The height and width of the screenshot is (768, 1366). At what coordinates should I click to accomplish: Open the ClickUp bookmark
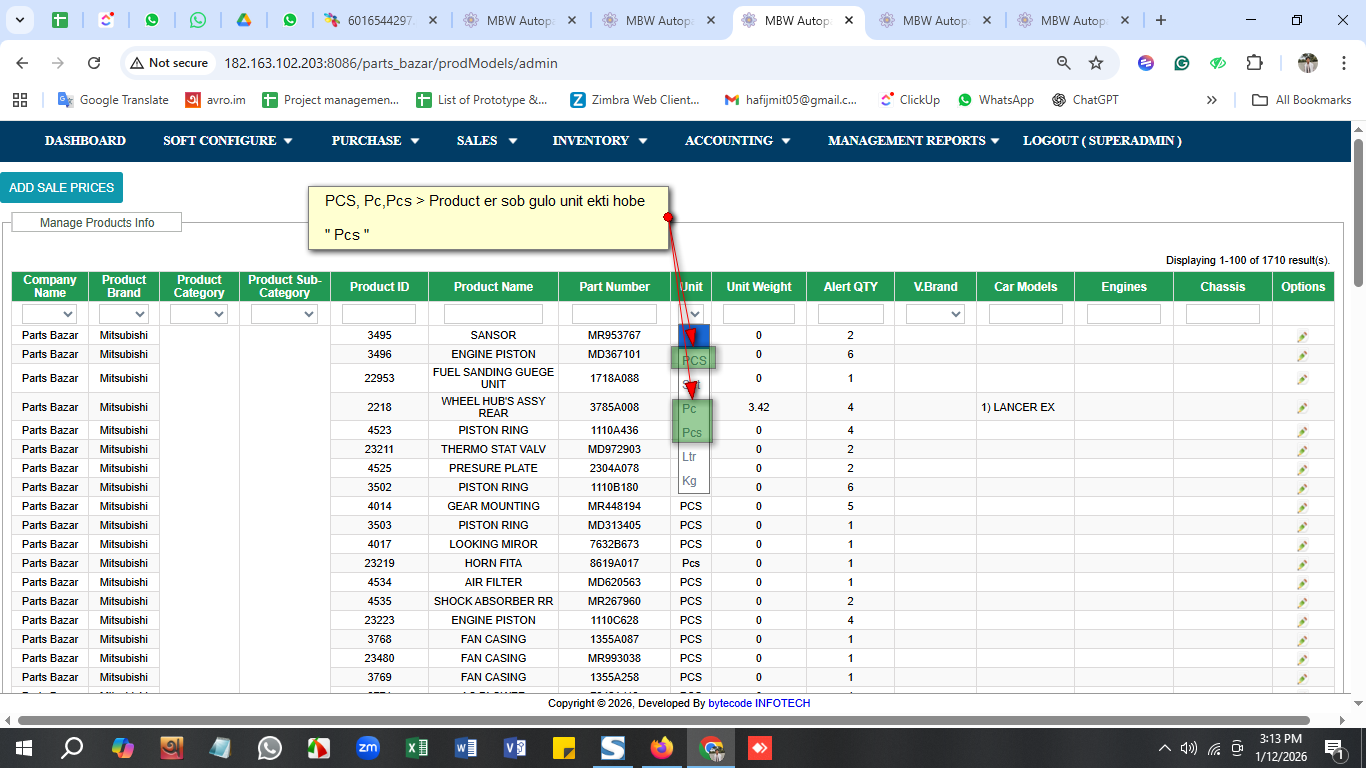[909, 100]
